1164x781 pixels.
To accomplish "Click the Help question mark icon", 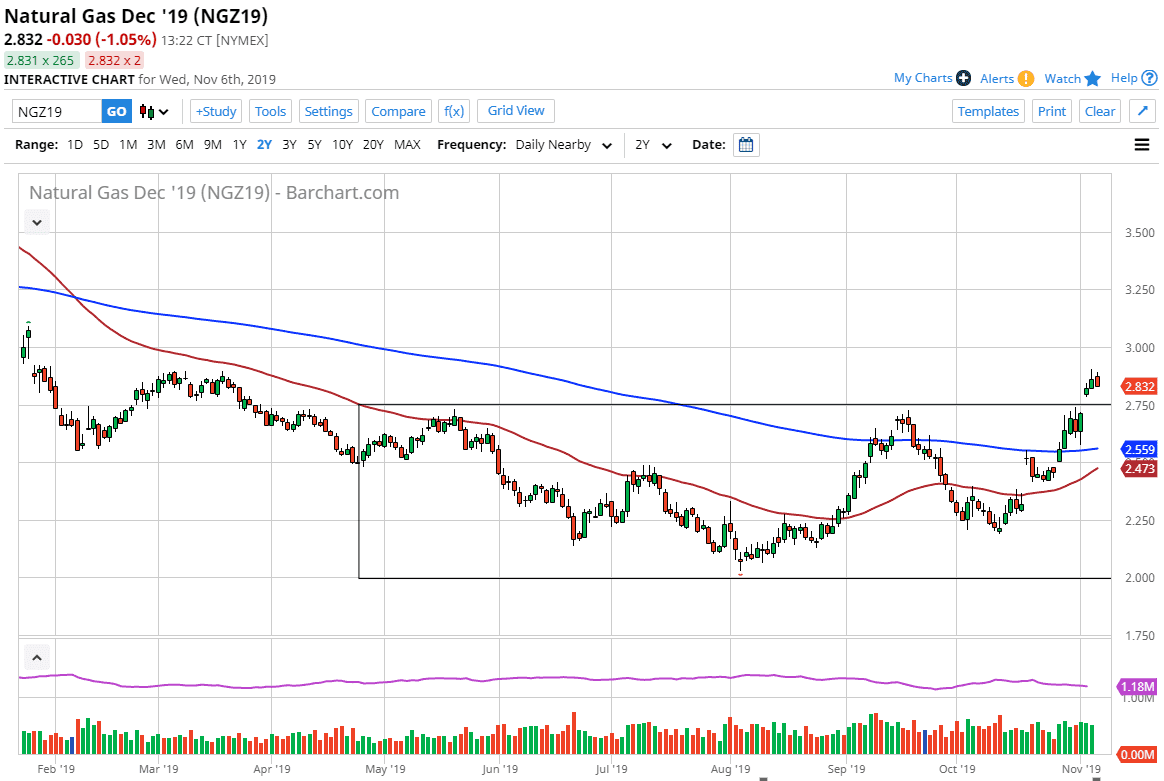I will coord(1150,78).
